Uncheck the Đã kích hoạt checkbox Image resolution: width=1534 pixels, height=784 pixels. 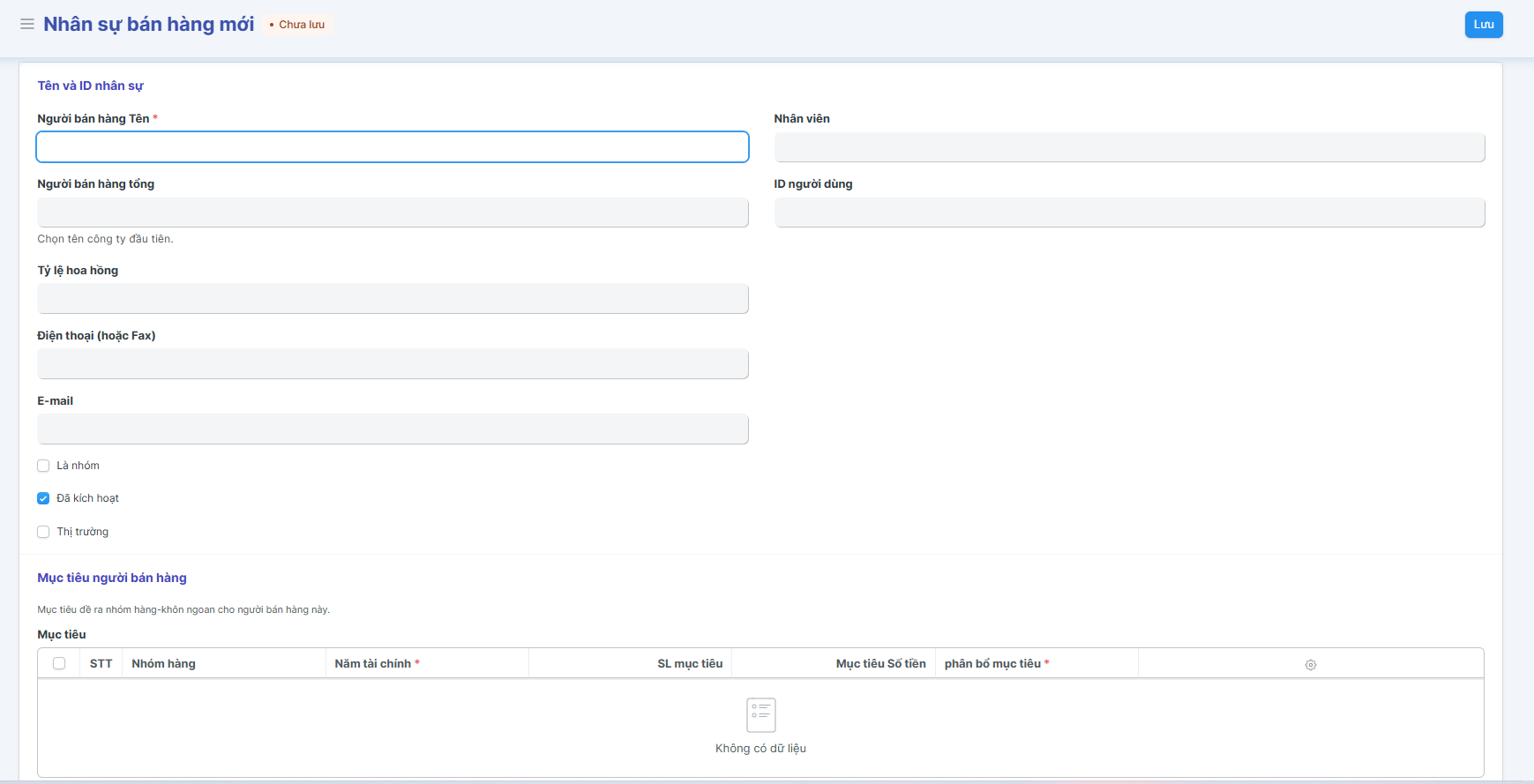point(43,498)
